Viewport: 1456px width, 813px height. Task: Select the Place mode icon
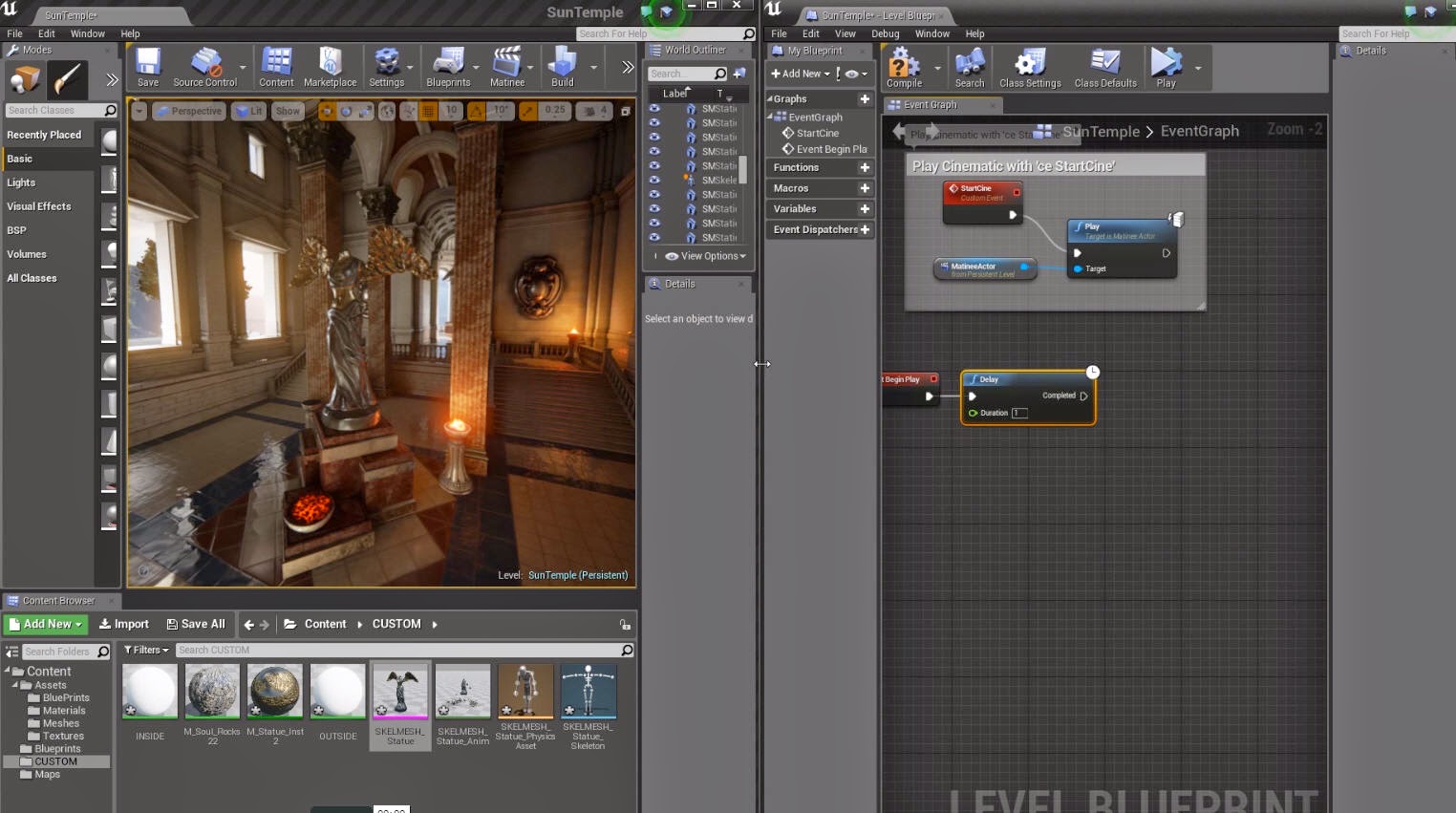[x=26, y=80]
